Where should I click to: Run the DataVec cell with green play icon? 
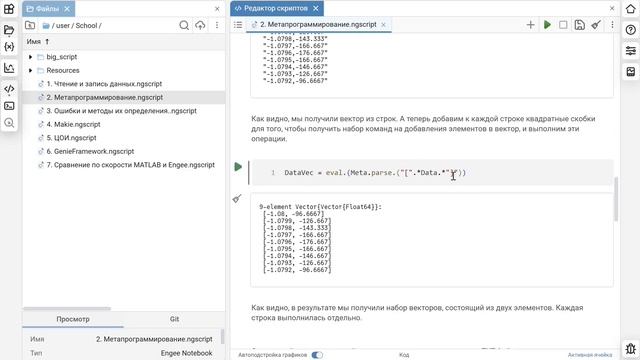(238, 167)
